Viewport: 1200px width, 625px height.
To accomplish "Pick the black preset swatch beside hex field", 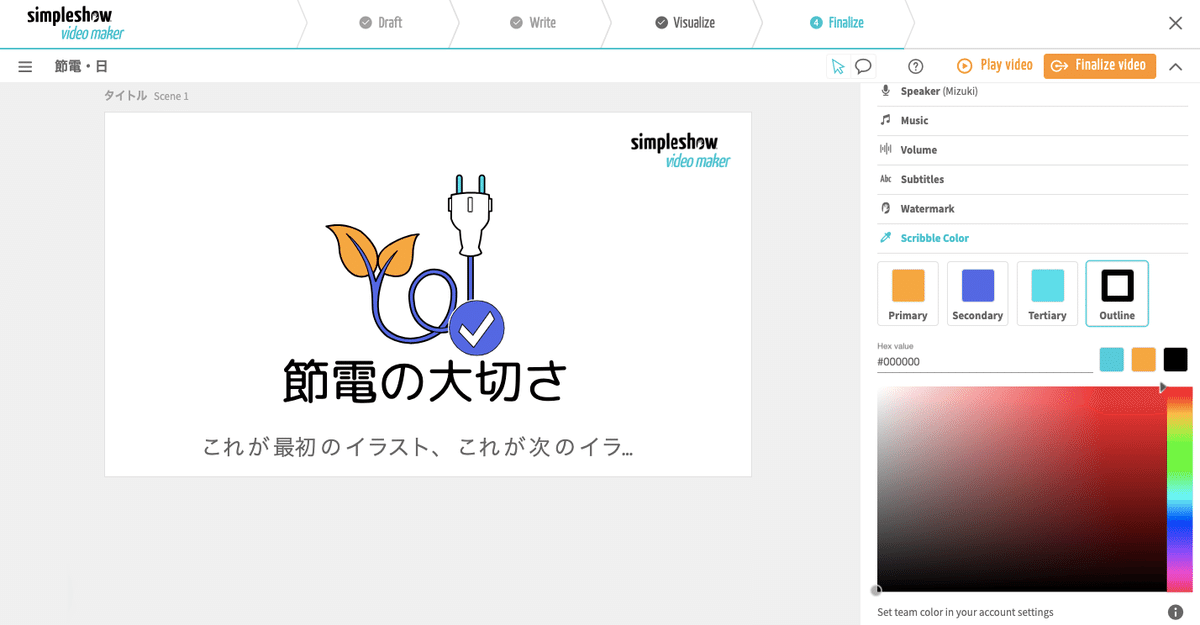I will pos(1175,359).
